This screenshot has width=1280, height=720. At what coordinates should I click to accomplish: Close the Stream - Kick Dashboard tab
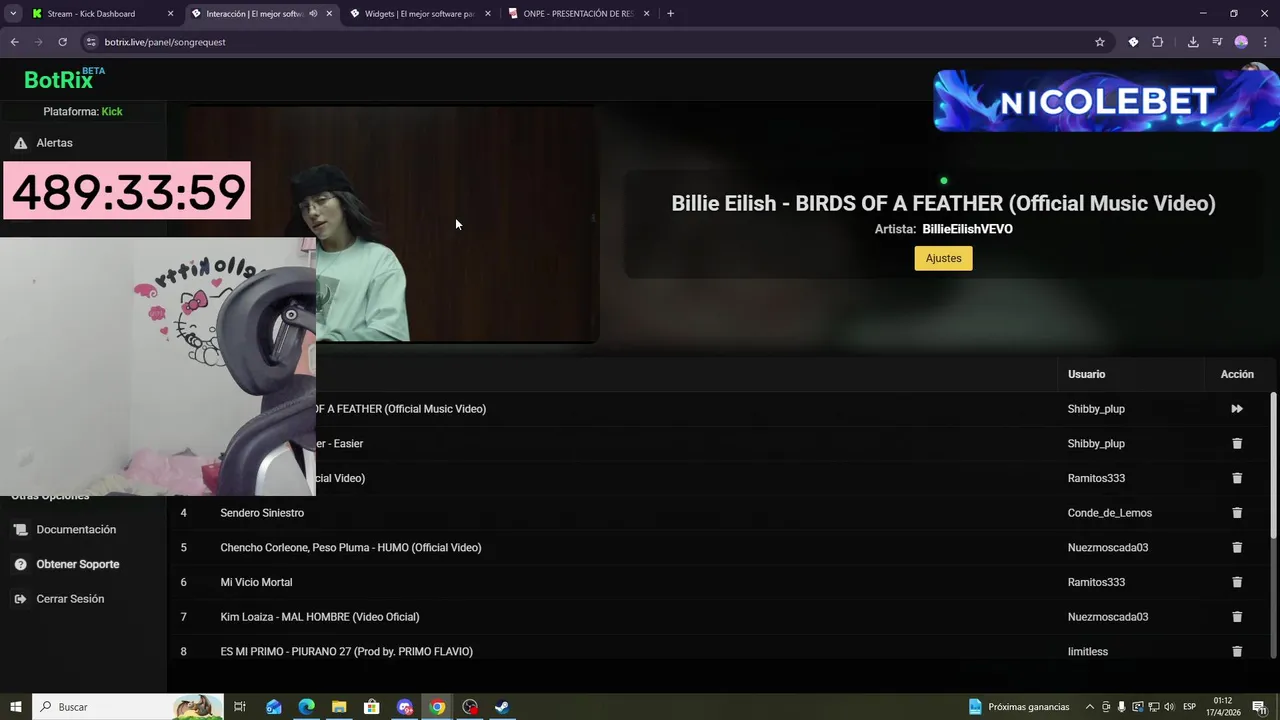click(x=170, y=14)
